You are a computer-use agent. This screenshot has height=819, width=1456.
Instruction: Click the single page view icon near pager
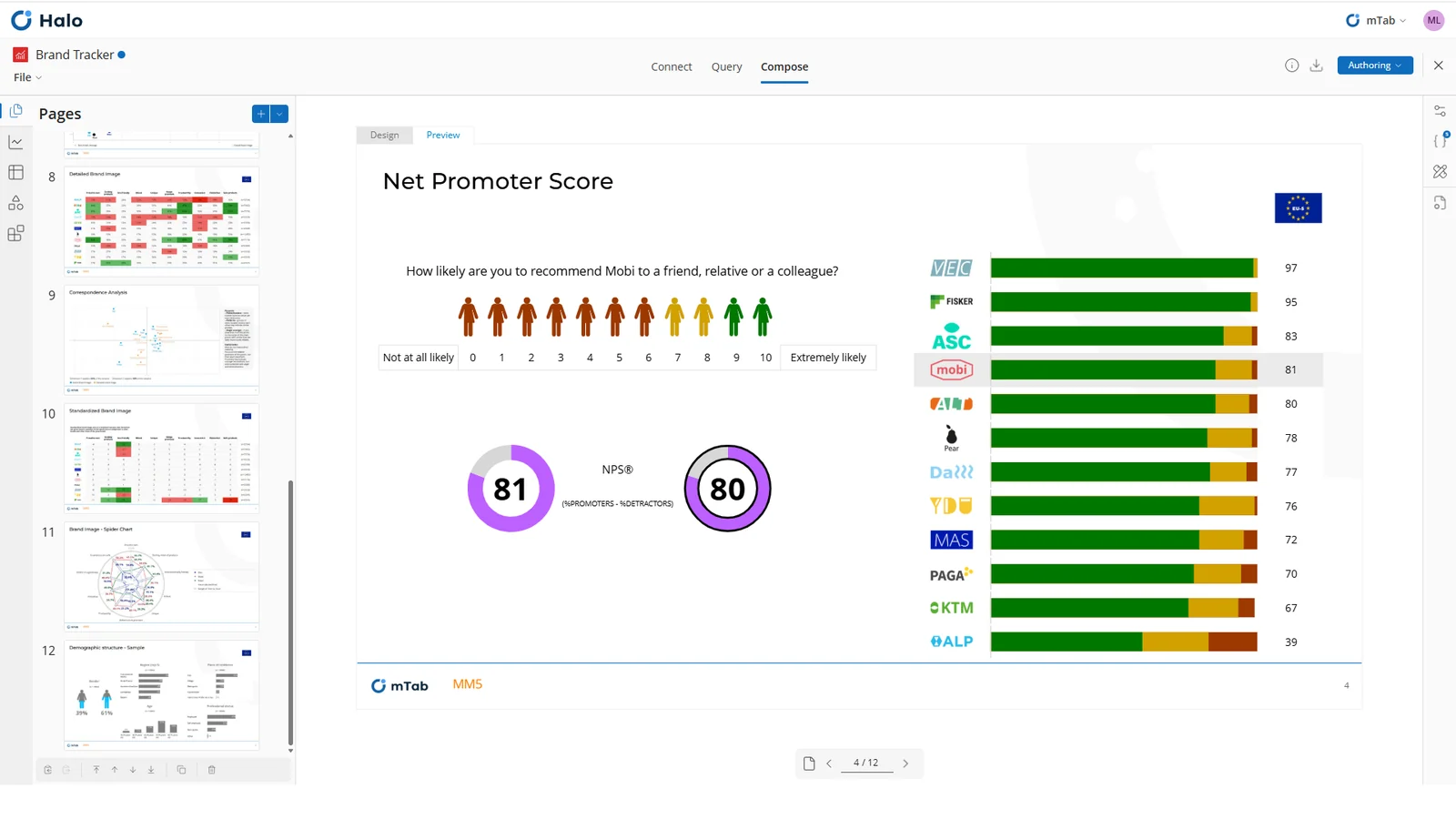[809, 763]
